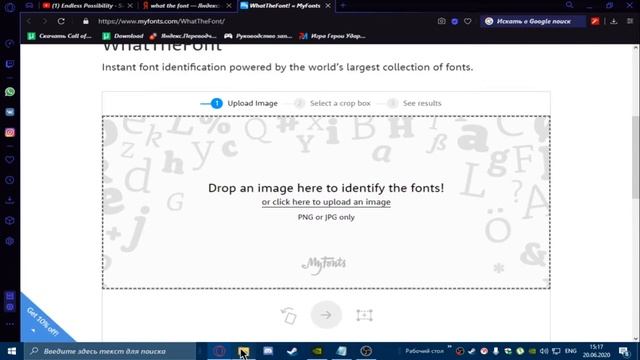Click the Opera GX menu logo

[10, 7]
